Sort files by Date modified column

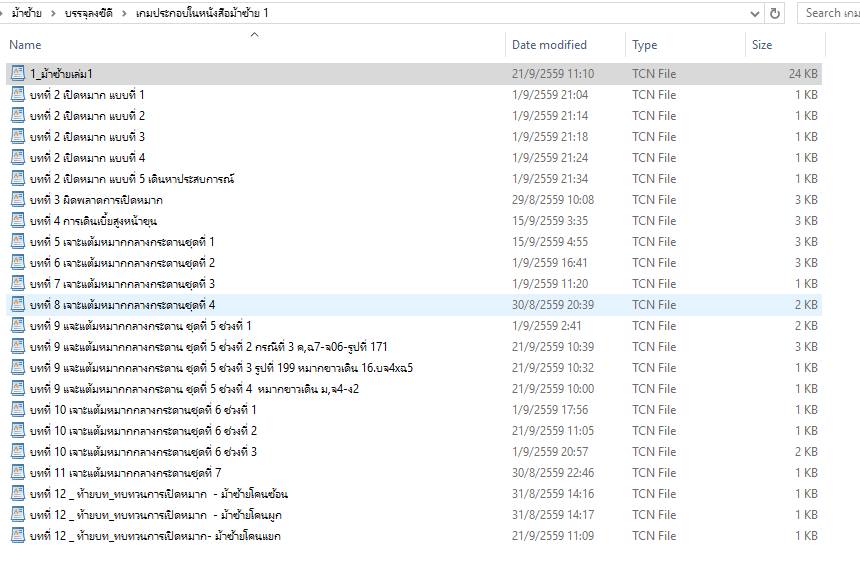coord(549,45)
